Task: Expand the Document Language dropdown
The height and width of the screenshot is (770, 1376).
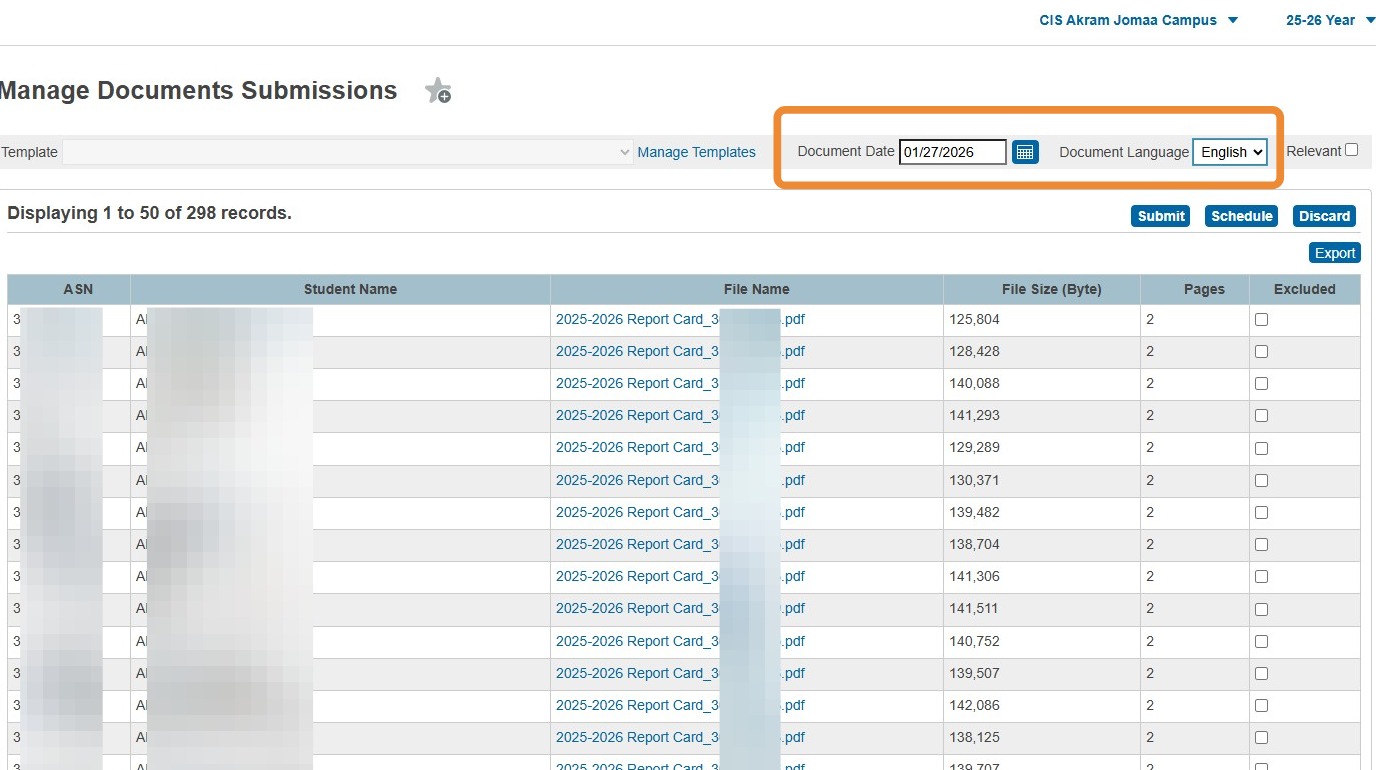Action: [1230, 152]
